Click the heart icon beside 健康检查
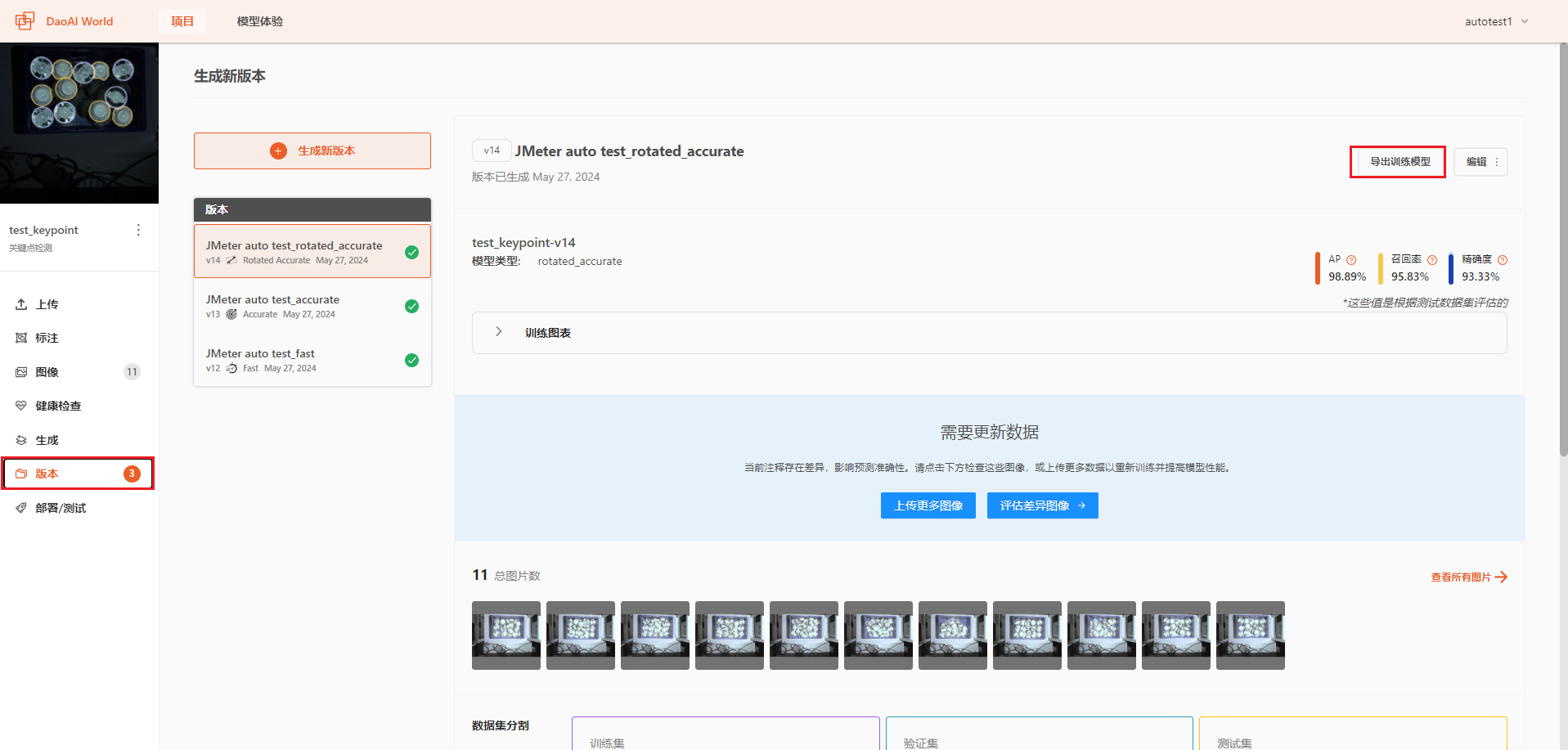This screenshot has height=750, width=1568. pos(21,406)
